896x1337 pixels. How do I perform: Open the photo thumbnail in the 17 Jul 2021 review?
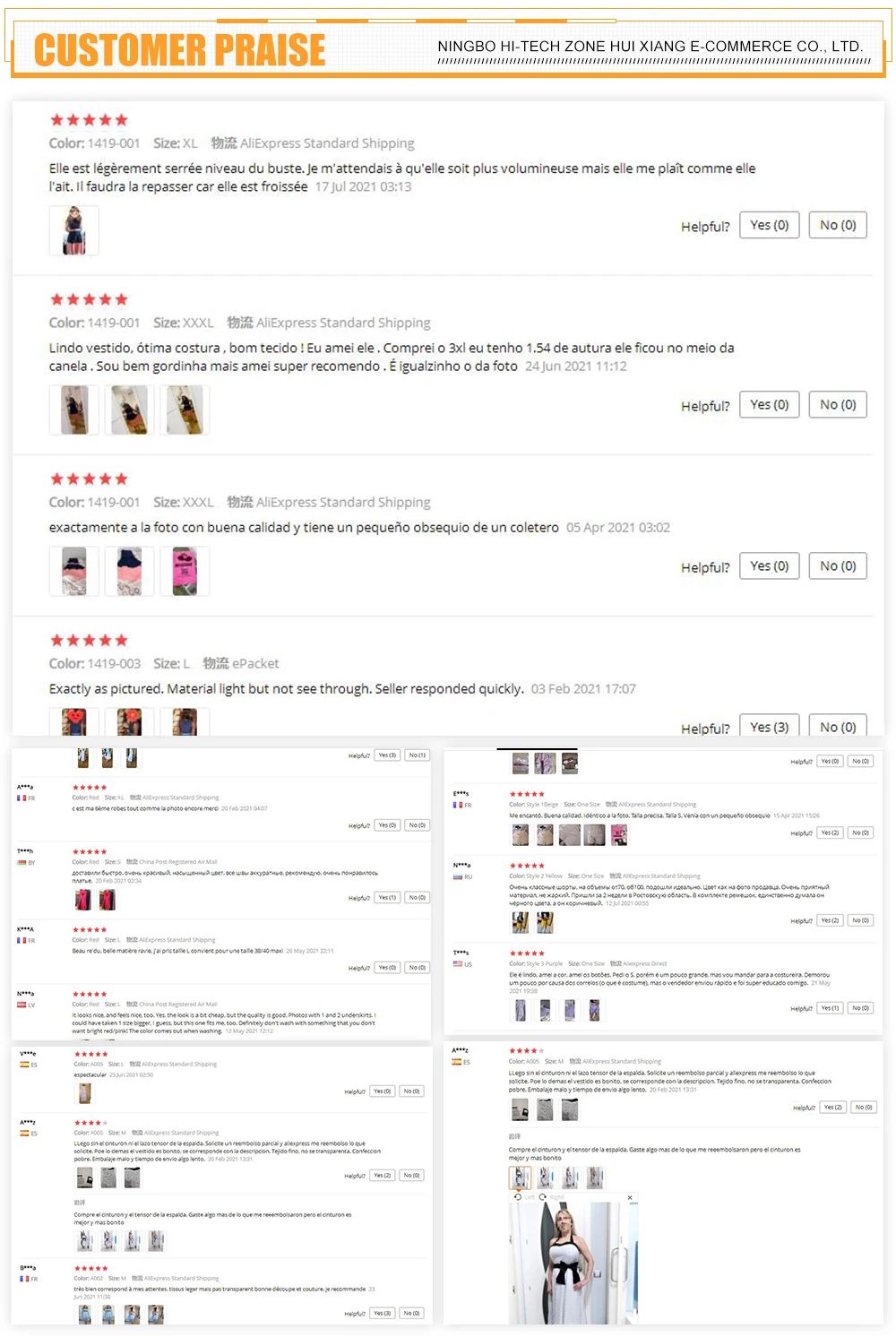pos(73,230)
